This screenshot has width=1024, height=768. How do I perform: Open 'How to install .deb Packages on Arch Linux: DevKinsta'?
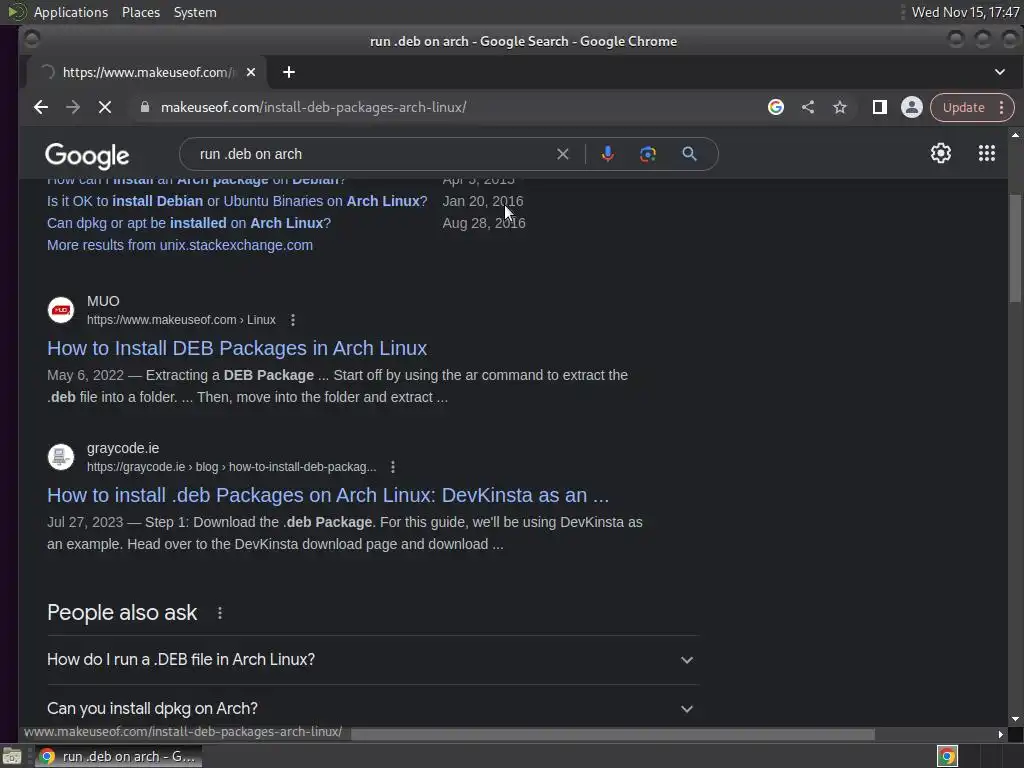[328, 495]
